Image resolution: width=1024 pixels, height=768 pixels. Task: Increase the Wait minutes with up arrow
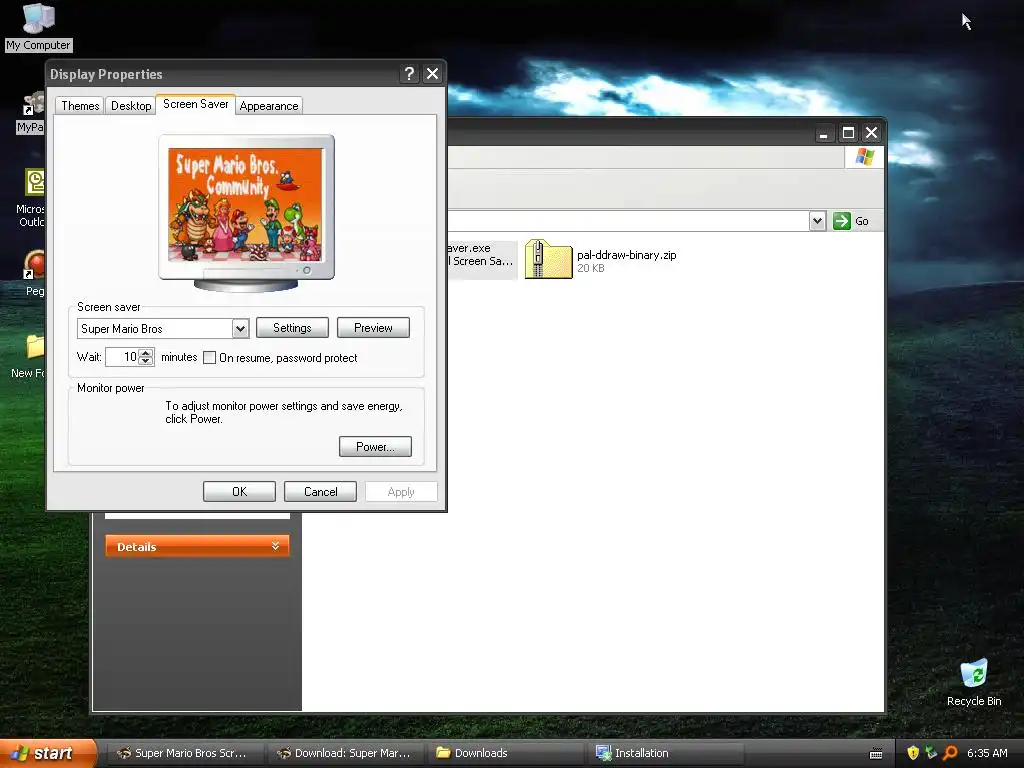point(146,353)
